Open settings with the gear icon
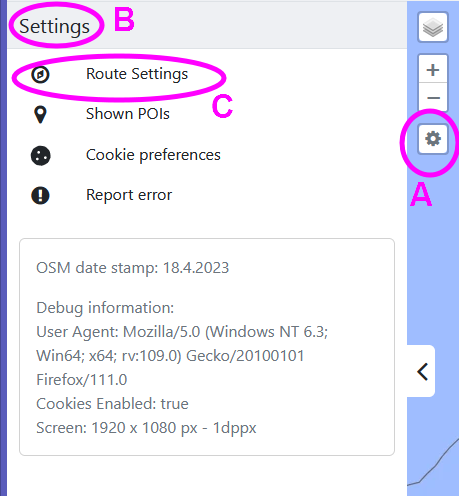The image size is (459, 496). click(433, 139)
